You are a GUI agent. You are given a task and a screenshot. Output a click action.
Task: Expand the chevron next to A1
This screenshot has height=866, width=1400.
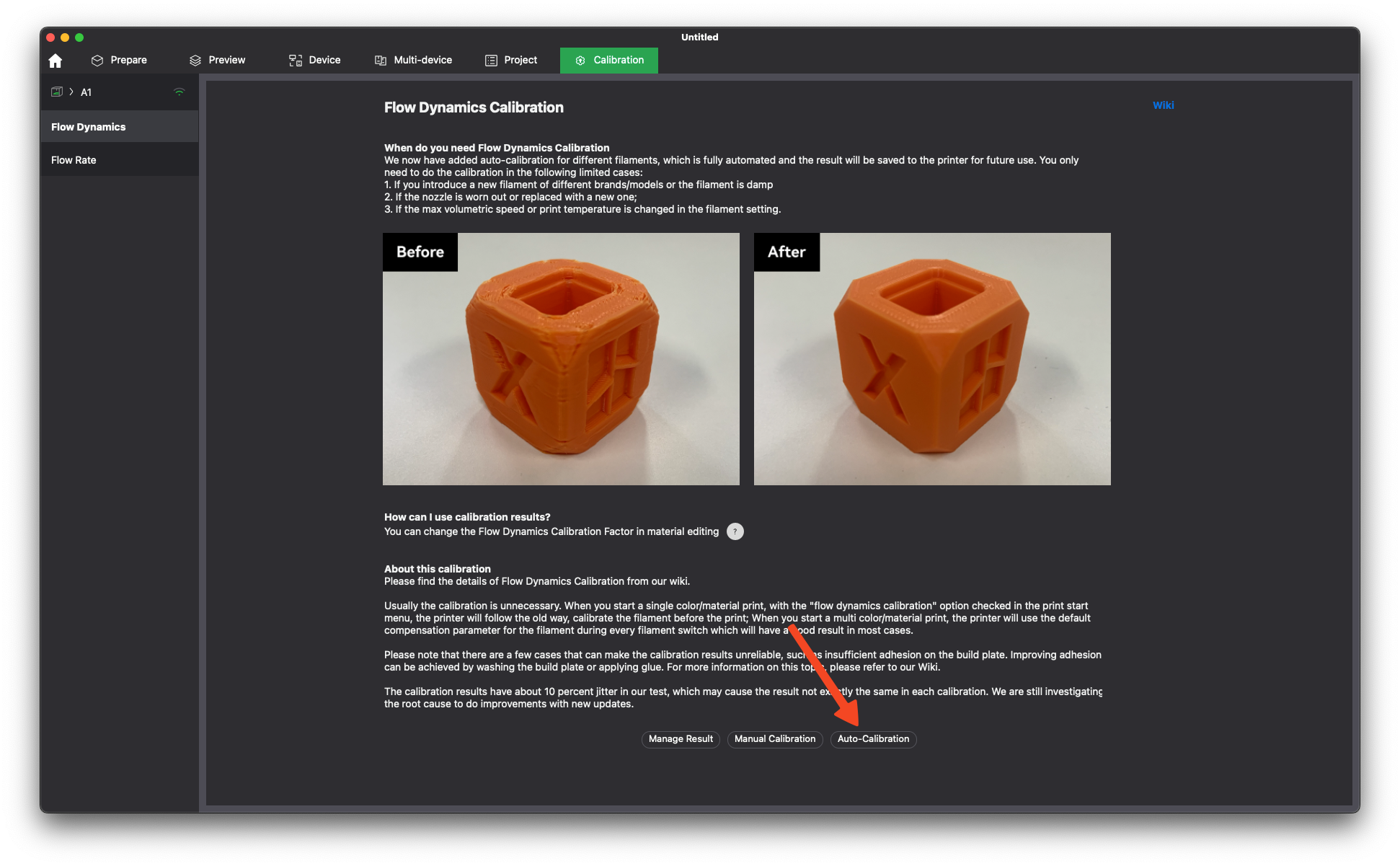click(x=71, y=92)
